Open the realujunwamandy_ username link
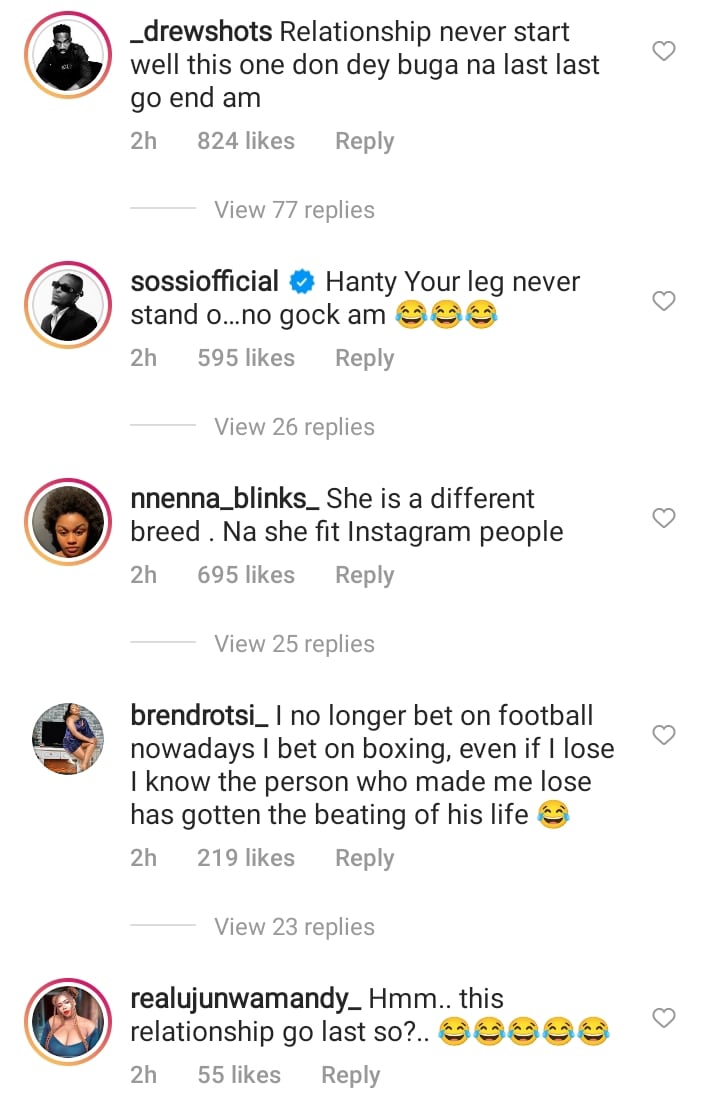The image size is (720, 1093). pos(245,999)
